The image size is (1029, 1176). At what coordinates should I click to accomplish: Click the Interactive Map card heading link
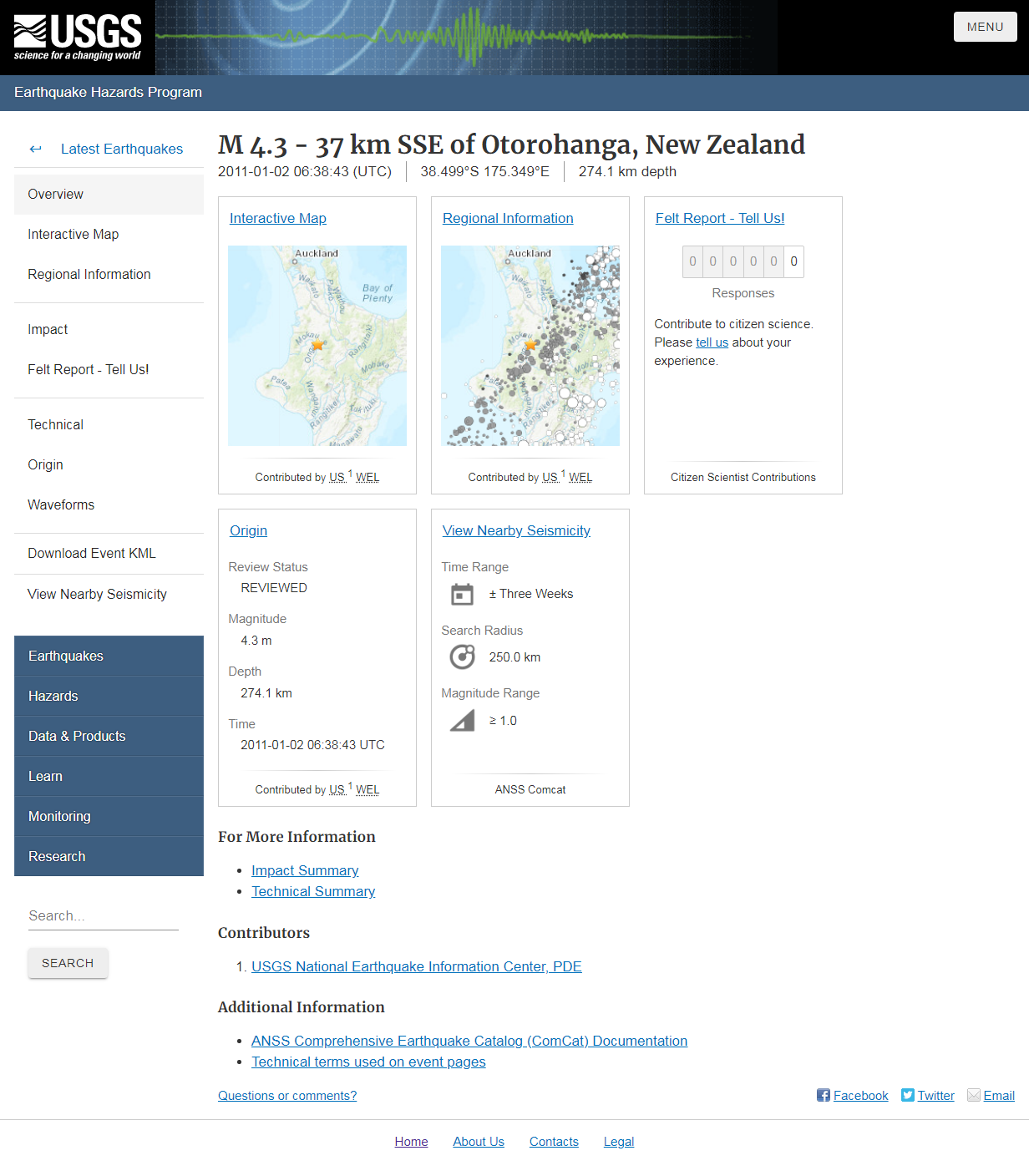point(278,218)
